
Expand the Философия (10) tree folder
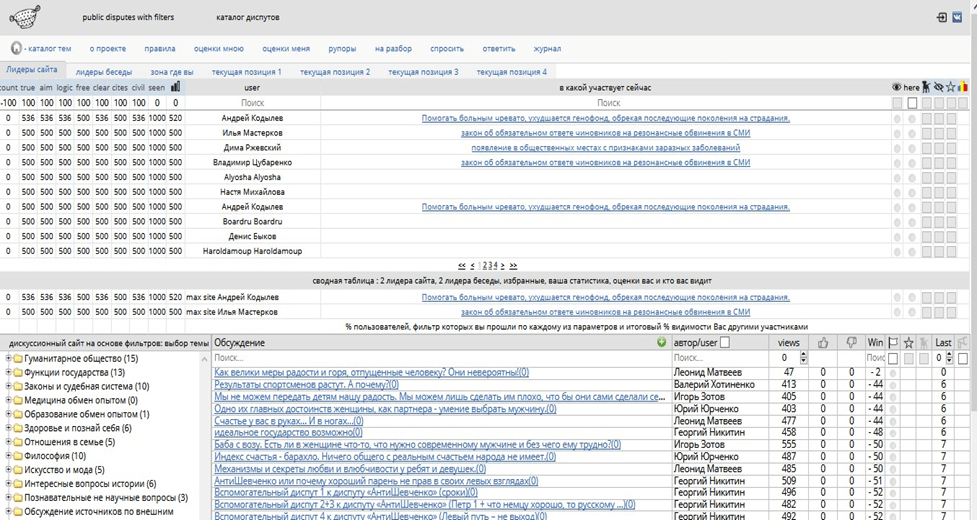10,455
